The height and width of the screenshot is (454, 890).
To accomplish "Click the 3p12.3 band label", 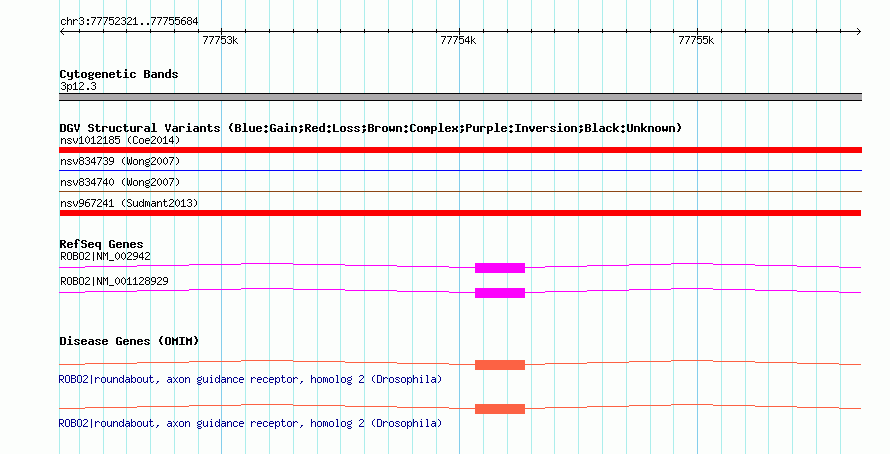I will (78, 86).
